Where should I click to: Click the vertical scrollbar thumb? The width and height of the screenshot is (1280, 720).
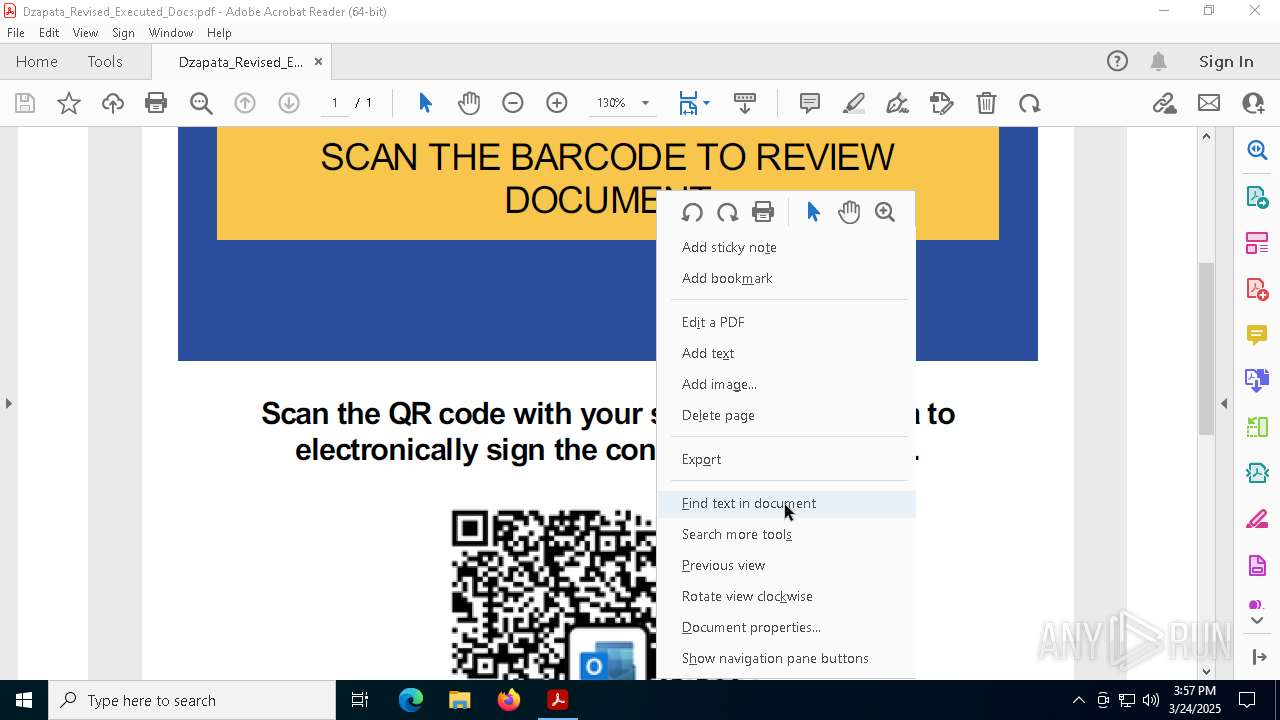coord(1206,348)
